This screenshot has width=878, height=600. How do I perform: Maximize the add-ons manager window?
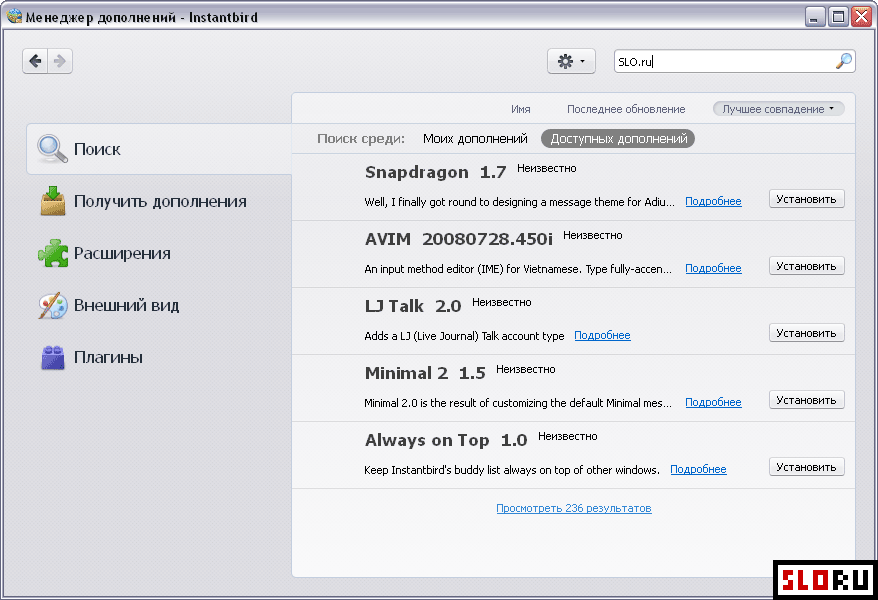click(x=838, y=17)
